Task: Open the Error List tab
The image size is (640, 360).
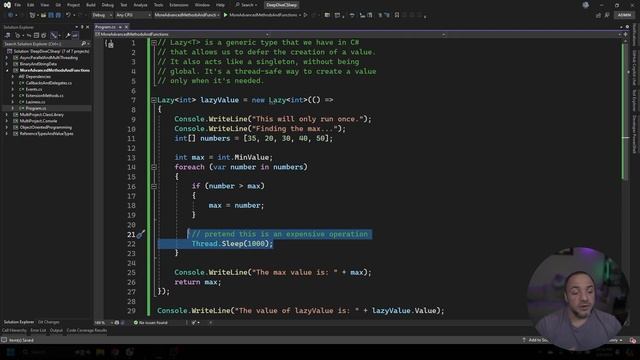Action: click(38, 330)
